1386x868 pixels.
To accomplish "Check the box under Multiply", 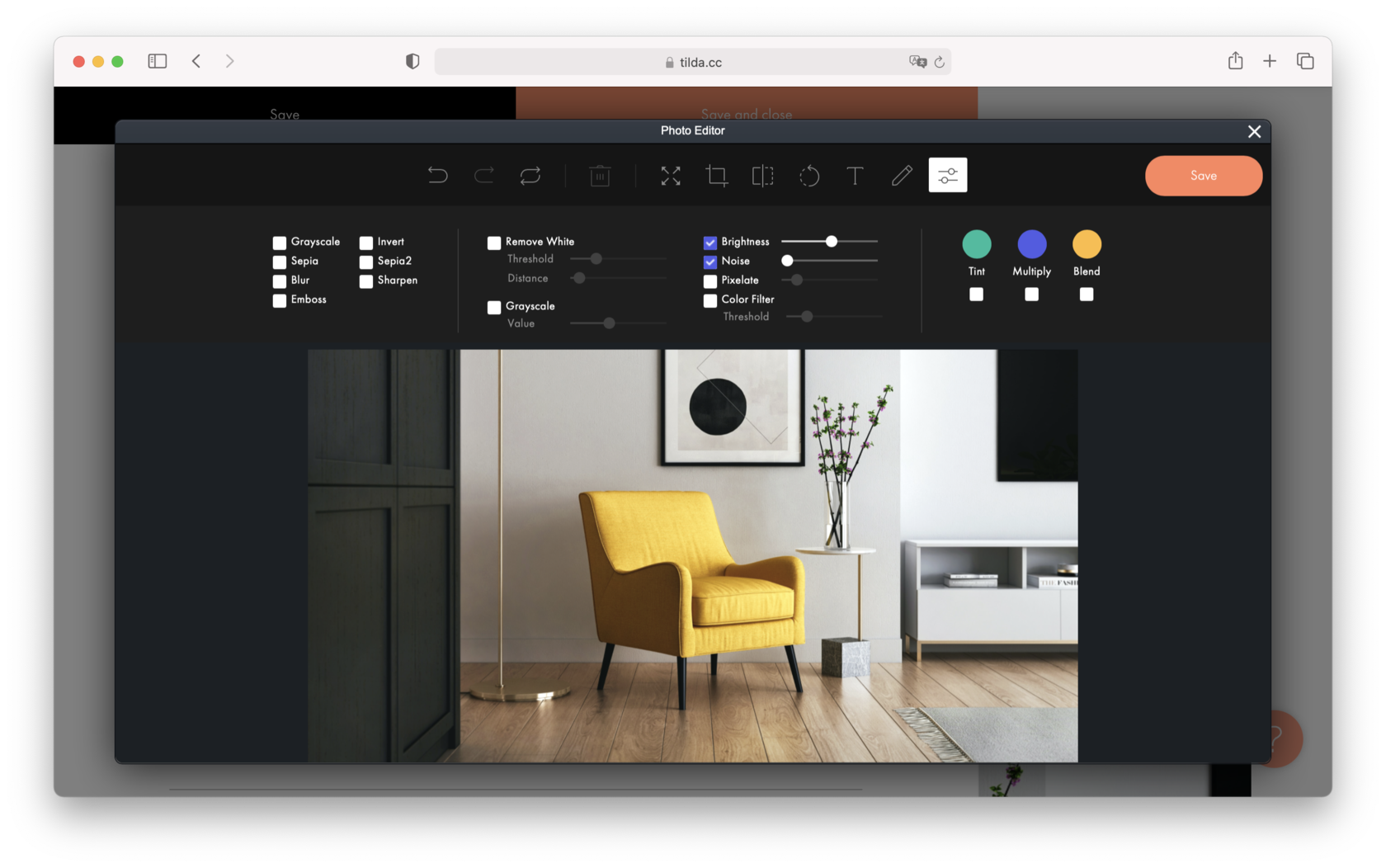I will 1032,295.
